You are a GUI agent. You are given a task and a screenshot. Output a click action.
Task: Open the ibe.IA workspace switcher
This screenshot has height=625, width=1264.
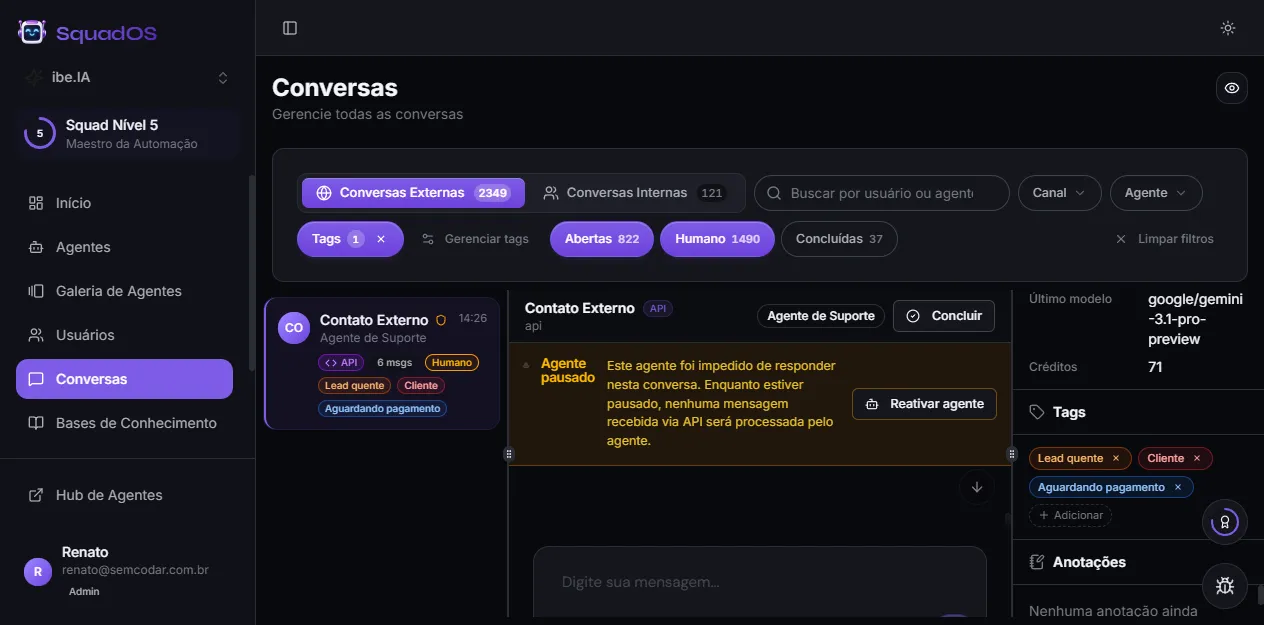(x=127, y=77)
